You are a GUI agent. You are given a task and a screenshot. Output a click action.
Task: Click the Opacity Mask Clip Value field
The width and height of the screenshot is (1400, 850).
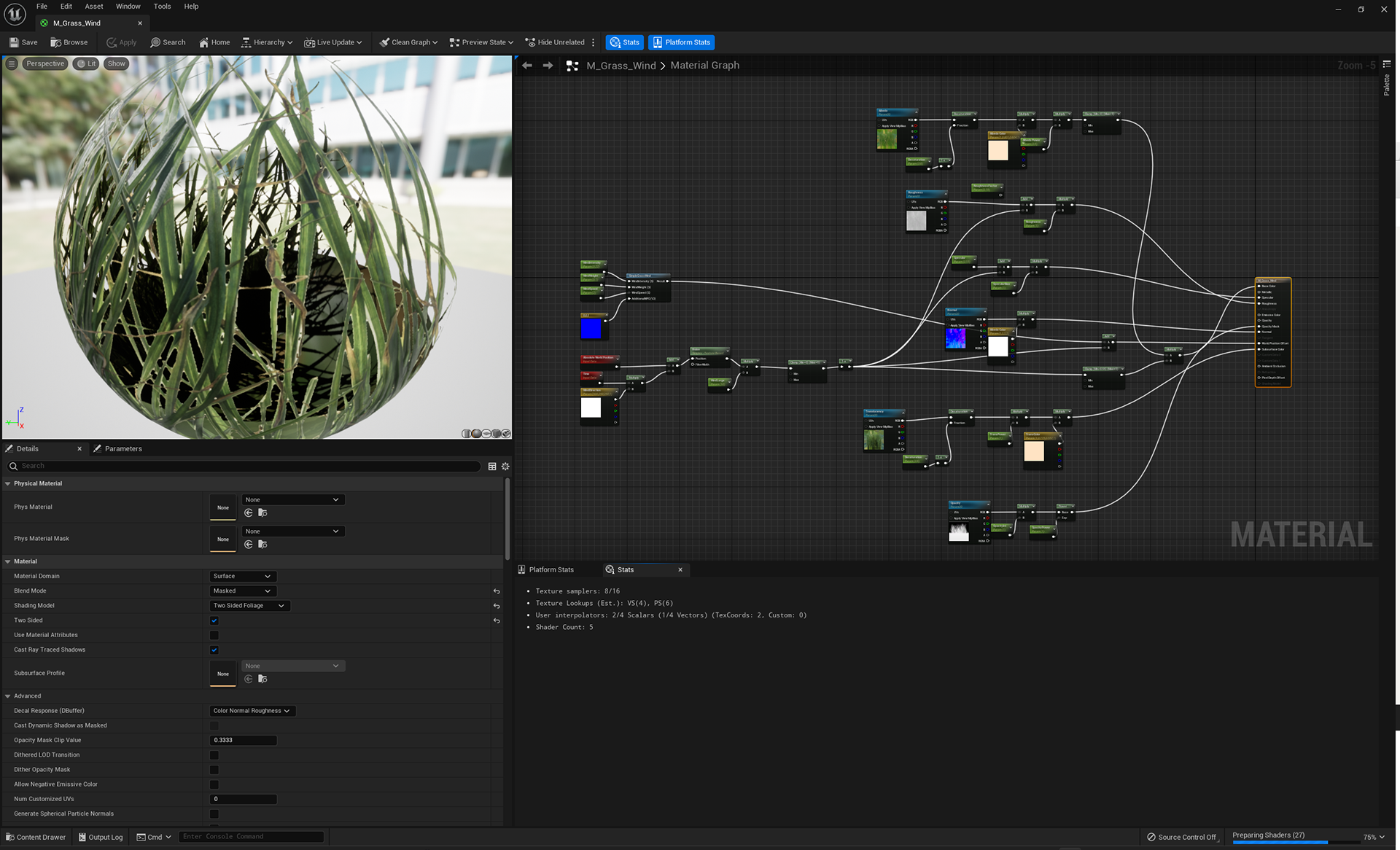tap(243, 740)
